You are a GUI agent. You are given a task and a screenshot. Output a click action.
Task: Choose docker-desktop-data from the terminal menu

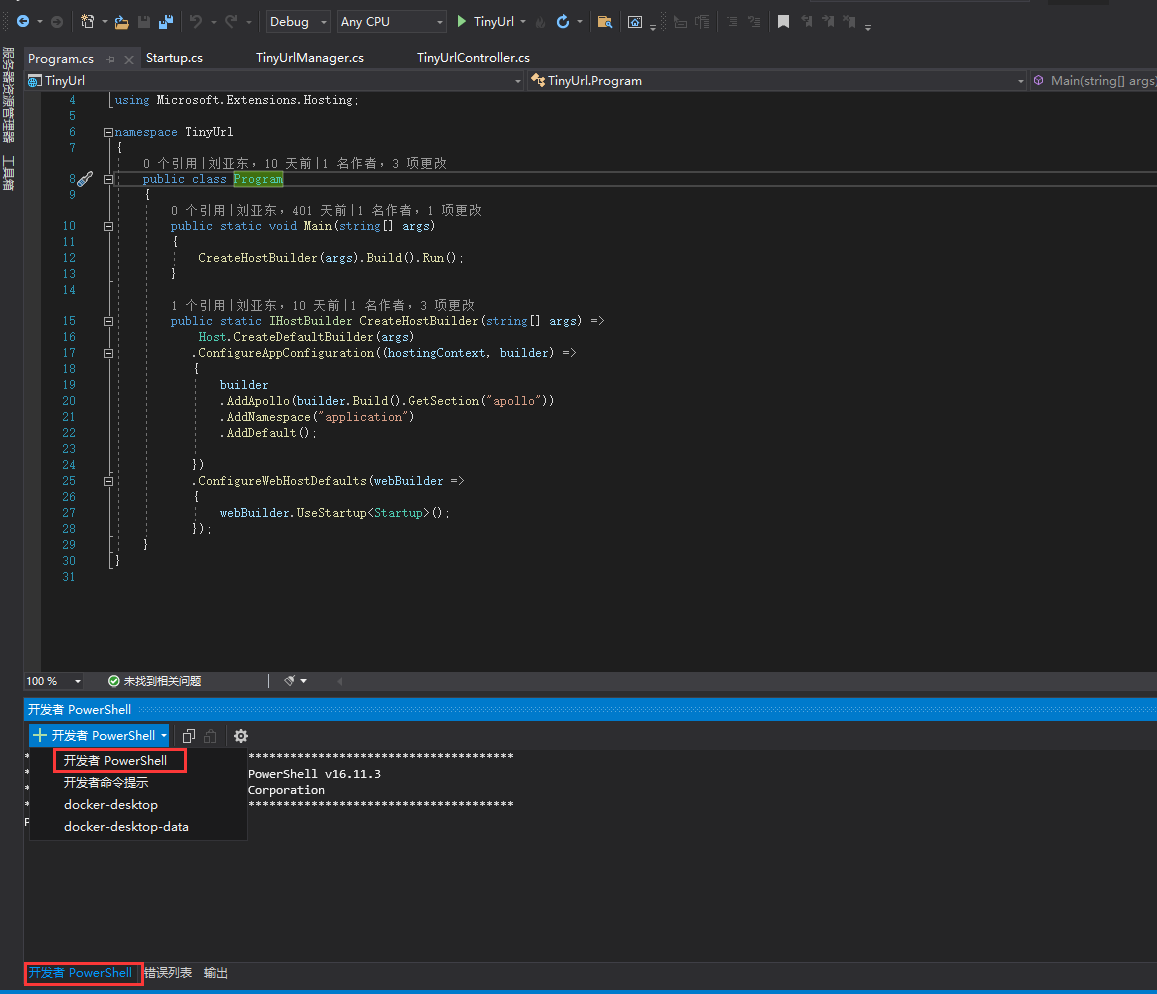[126, 826]
